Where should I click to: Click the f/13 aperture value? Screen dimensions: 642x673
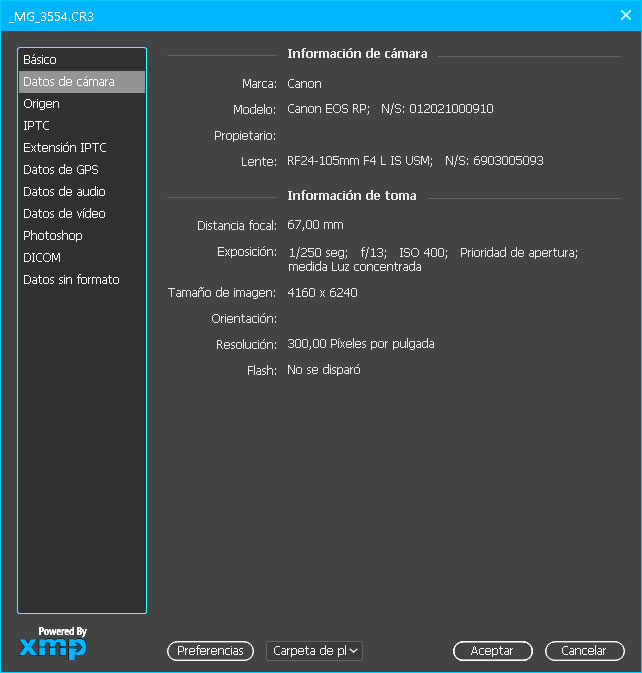[x=373, y=252]
